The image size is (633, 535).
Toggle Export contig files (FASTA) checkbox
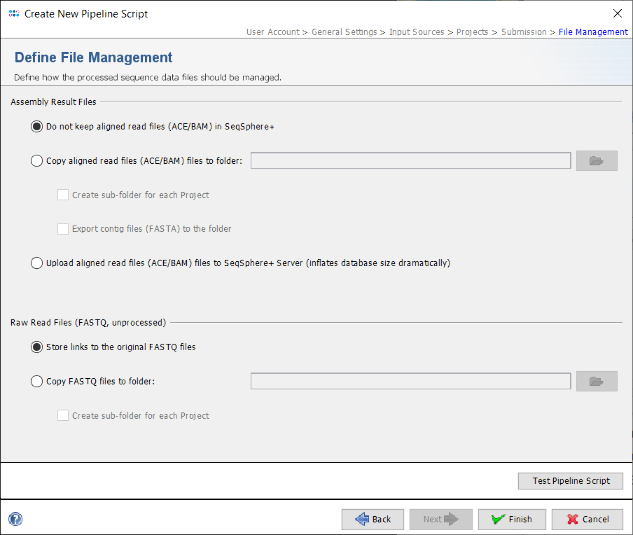click(64, 229)
